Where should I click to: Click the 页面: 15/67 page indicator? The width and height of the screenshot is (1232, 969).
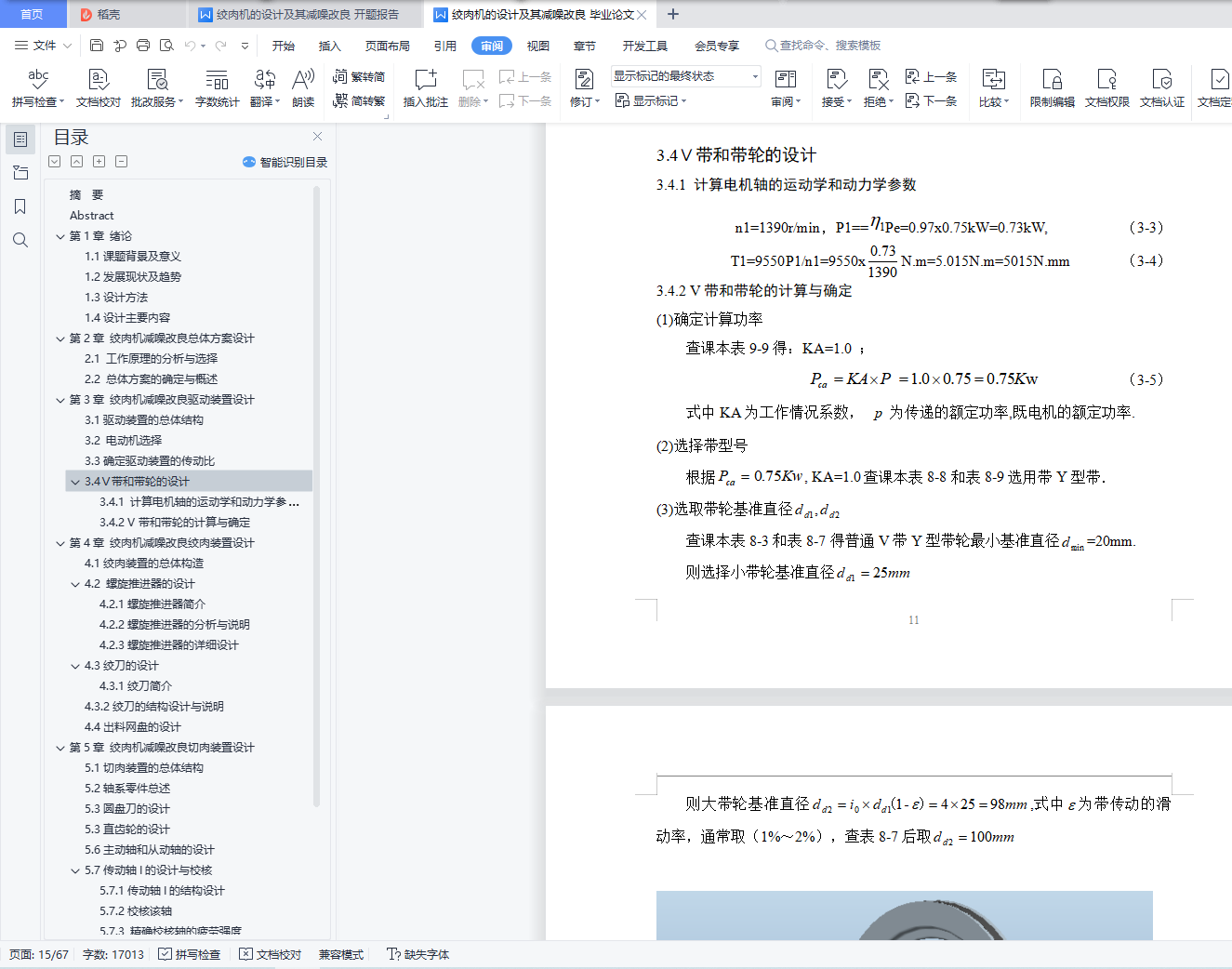[39, 954]
